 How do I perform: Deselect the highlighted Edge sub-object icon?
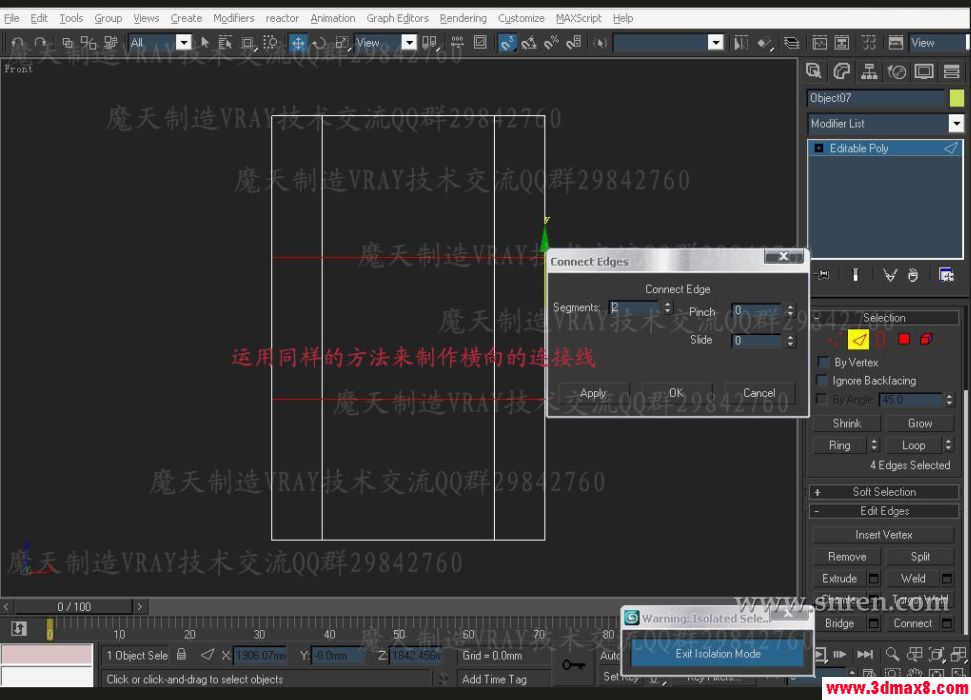[x=858, y=340]
